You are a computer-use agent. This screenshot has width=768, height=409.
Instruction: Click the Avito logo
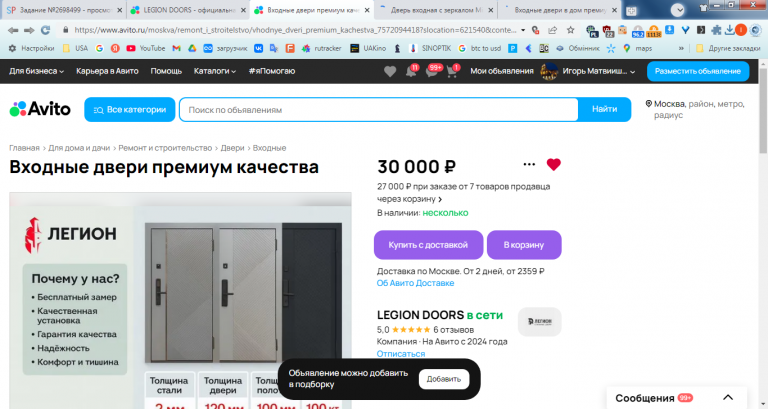[40, 109]
